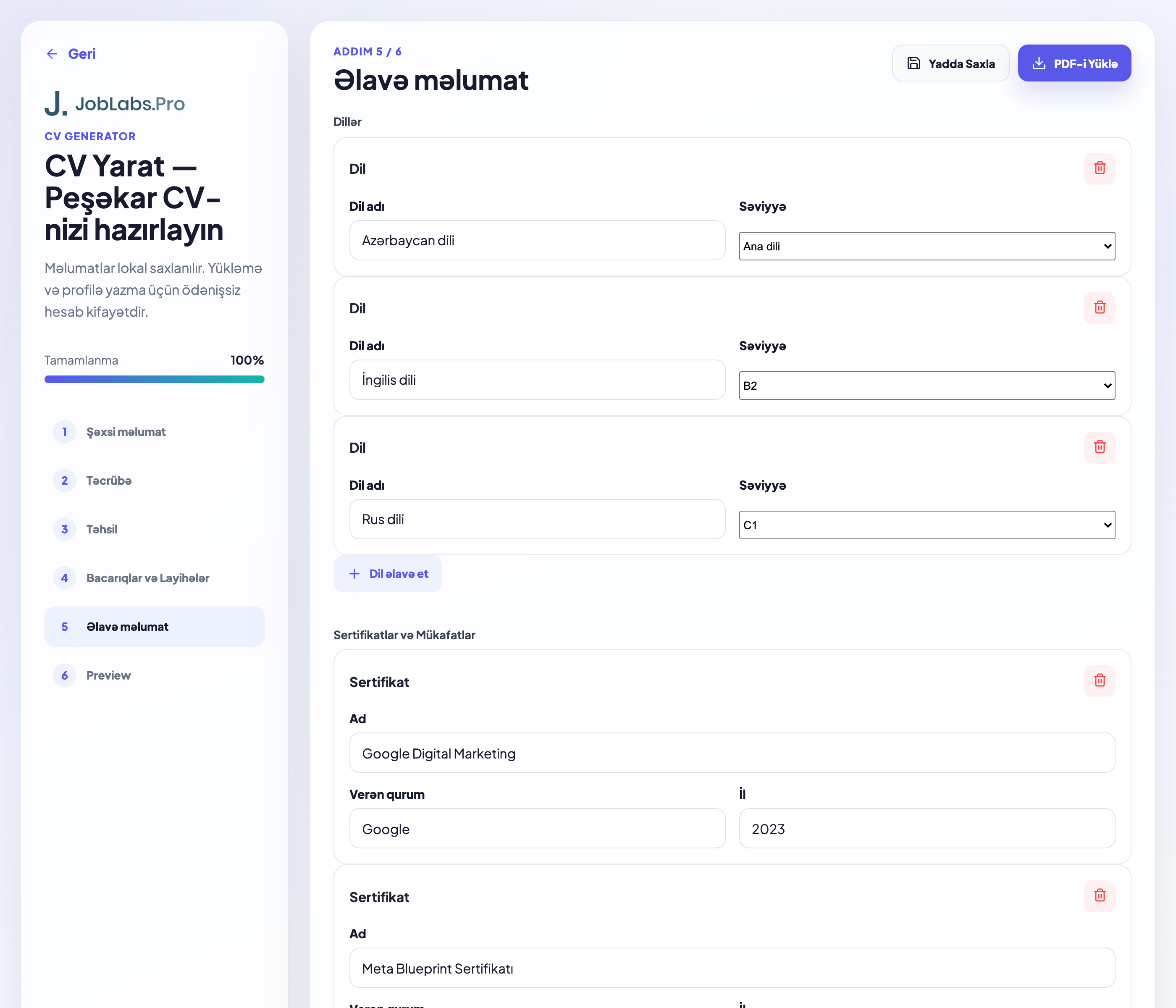Go to step 4 Bacarıqlar və Layihələr
Viewport: 1176px width, 1008px height.
pyautogui.click(x=155, y=578)
